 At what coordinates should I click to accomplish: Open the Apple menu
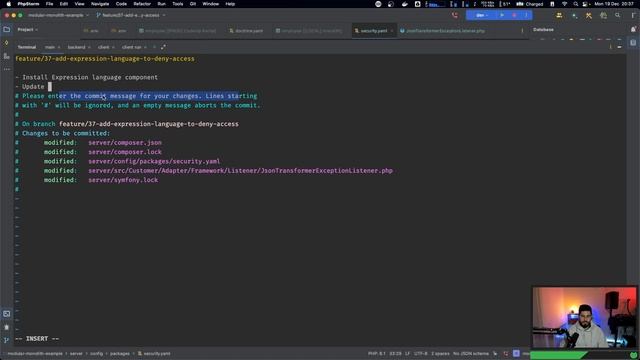tap(9, 4)
